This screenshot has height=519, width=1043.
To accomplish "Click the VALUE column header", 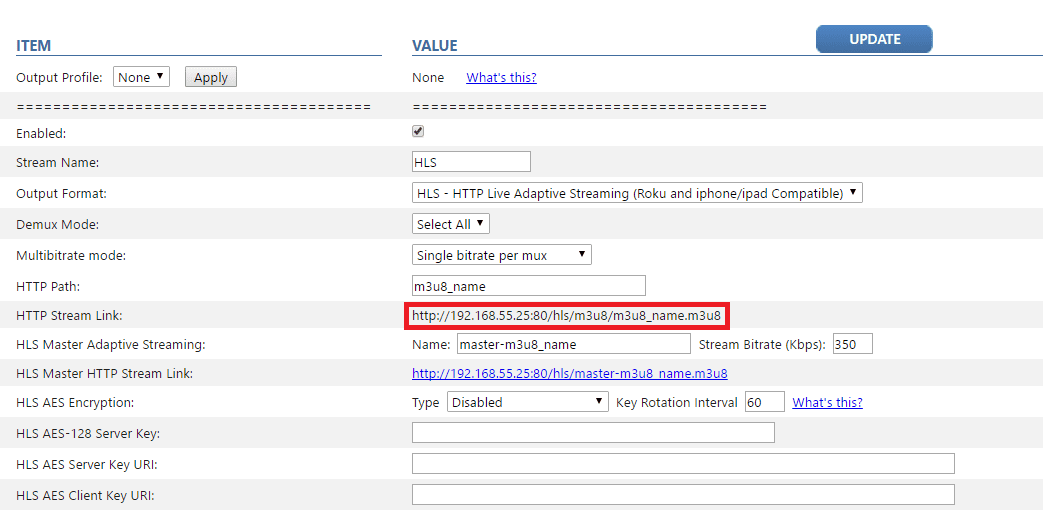I will coord(434,46).
